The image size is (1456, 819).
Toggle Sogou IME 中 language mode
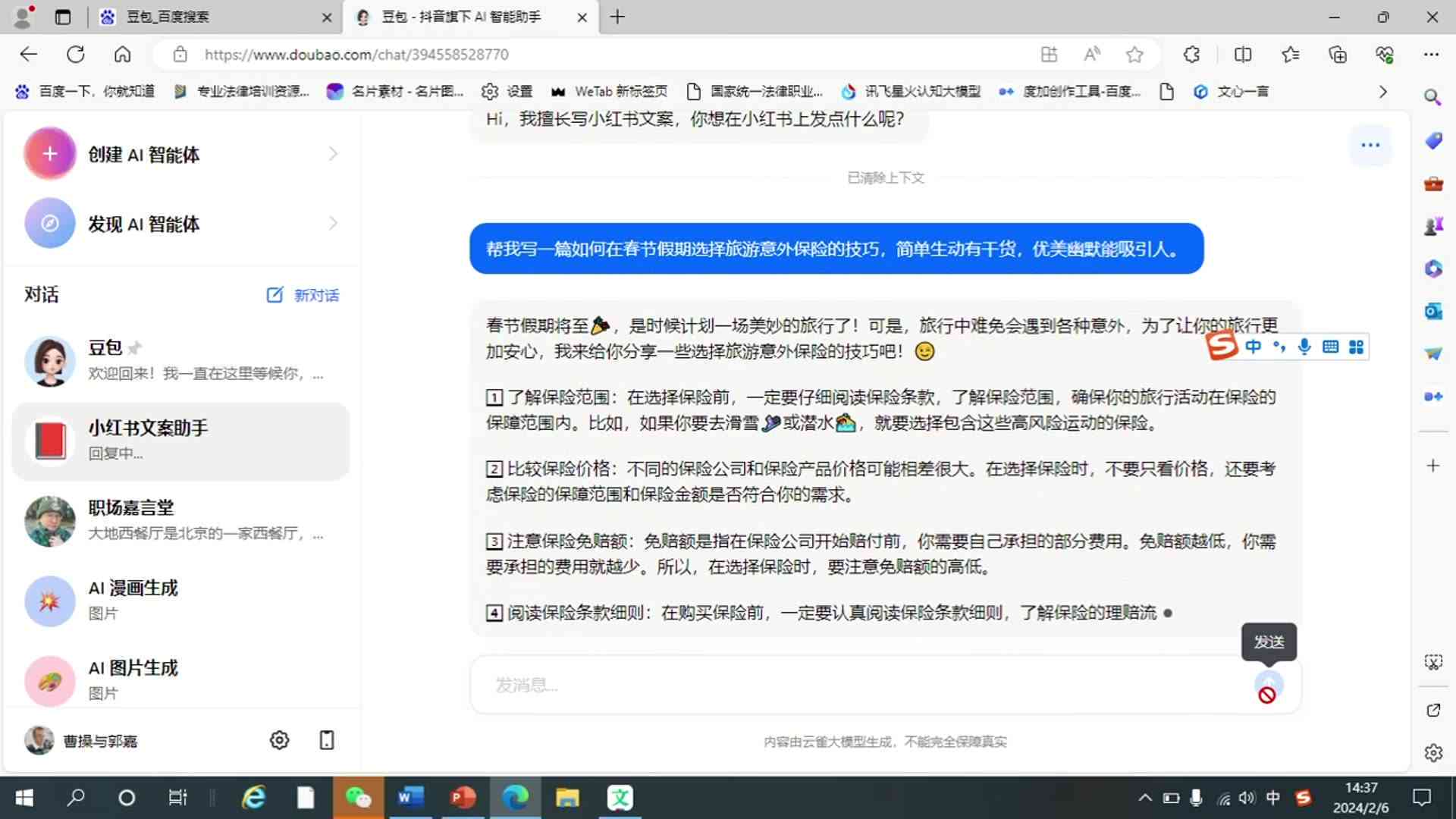pos(1253,347)
